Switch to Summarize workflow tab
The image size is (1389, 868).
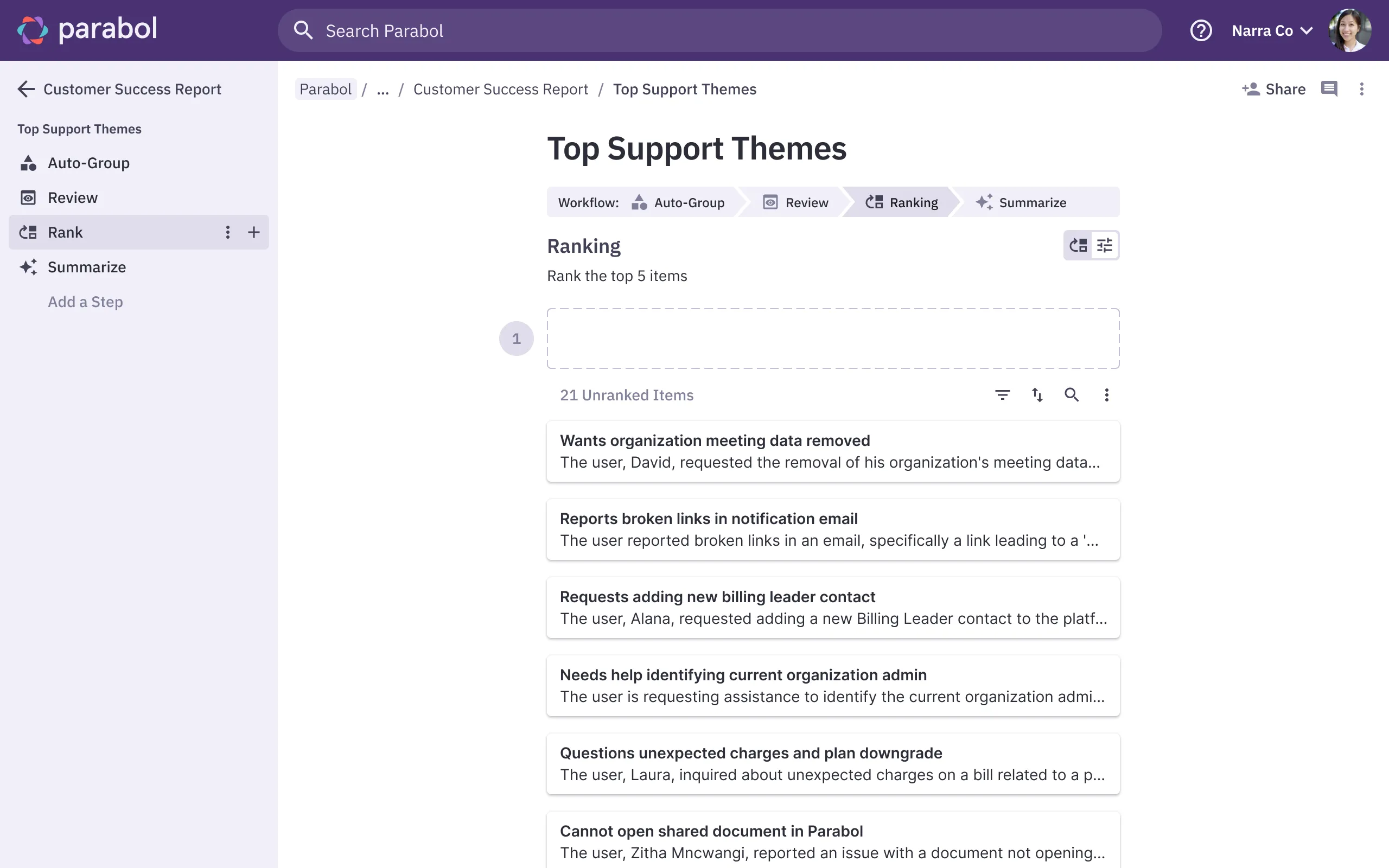point(1021,202)
